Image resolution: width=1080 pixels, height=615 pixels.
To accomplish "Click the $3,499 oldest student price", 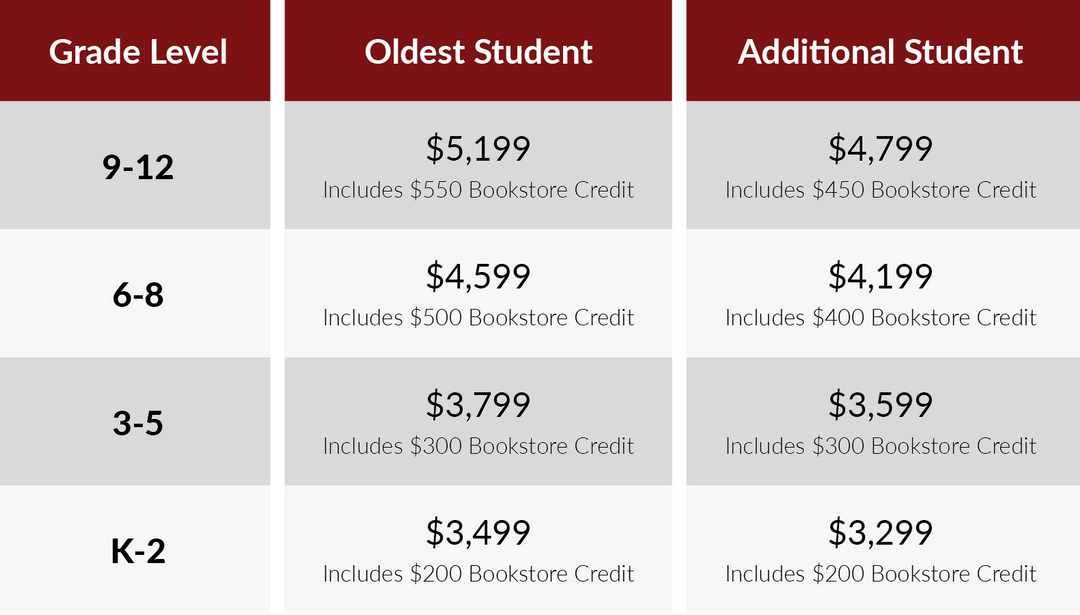I will 478,532.
